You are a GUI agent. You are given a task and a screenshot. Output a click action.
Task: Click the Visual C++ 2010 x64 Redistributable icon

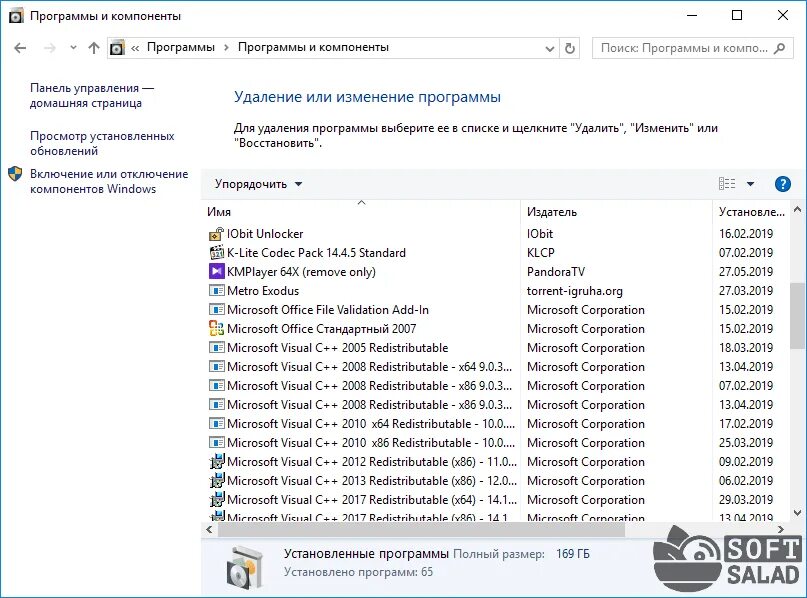pyautogui.click(x=217, y=424)
